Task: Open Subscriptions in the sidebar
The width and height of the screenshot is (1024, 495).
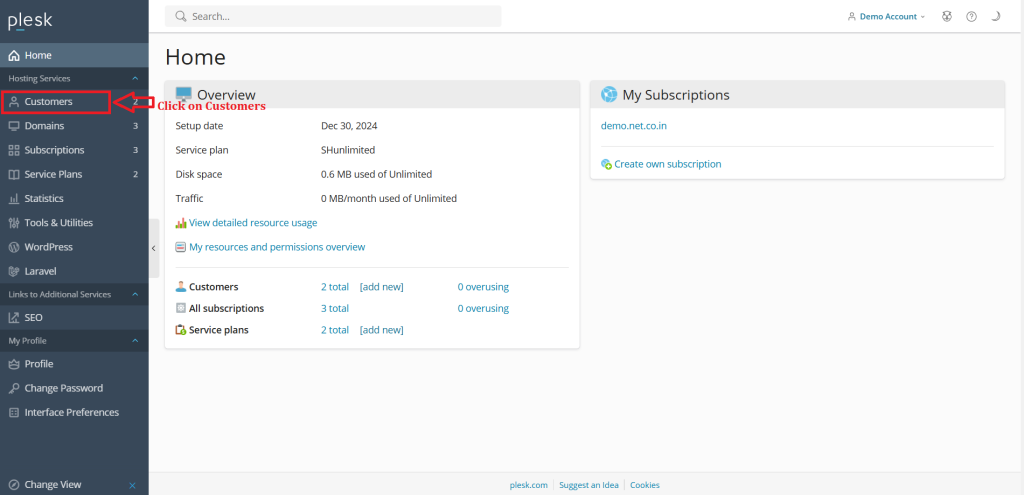Action: 74,150
